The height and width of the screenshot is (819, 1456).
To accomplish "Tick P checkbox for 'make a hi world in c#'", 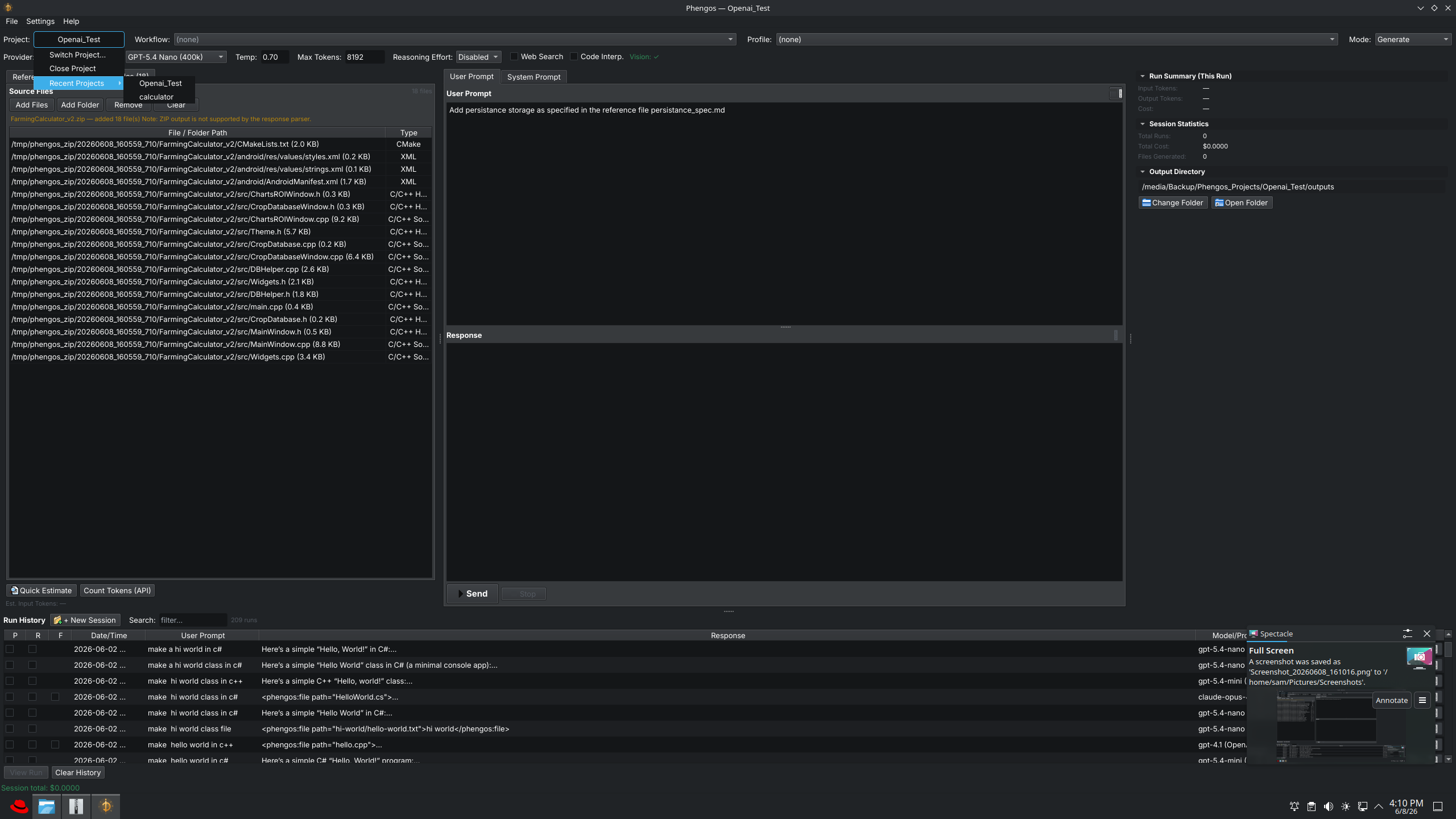I will pyautogui.click(x=10, y=649).
